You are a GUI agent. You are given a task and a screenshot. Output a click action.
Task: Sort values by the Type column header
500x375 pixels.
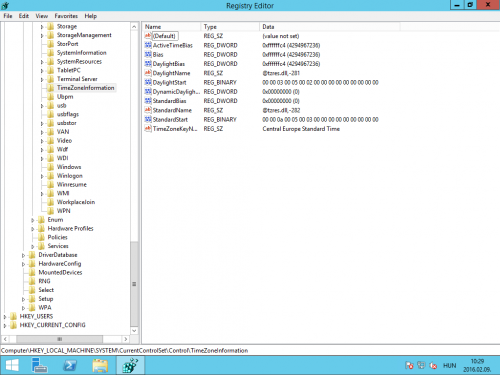(x=230, y=27)
